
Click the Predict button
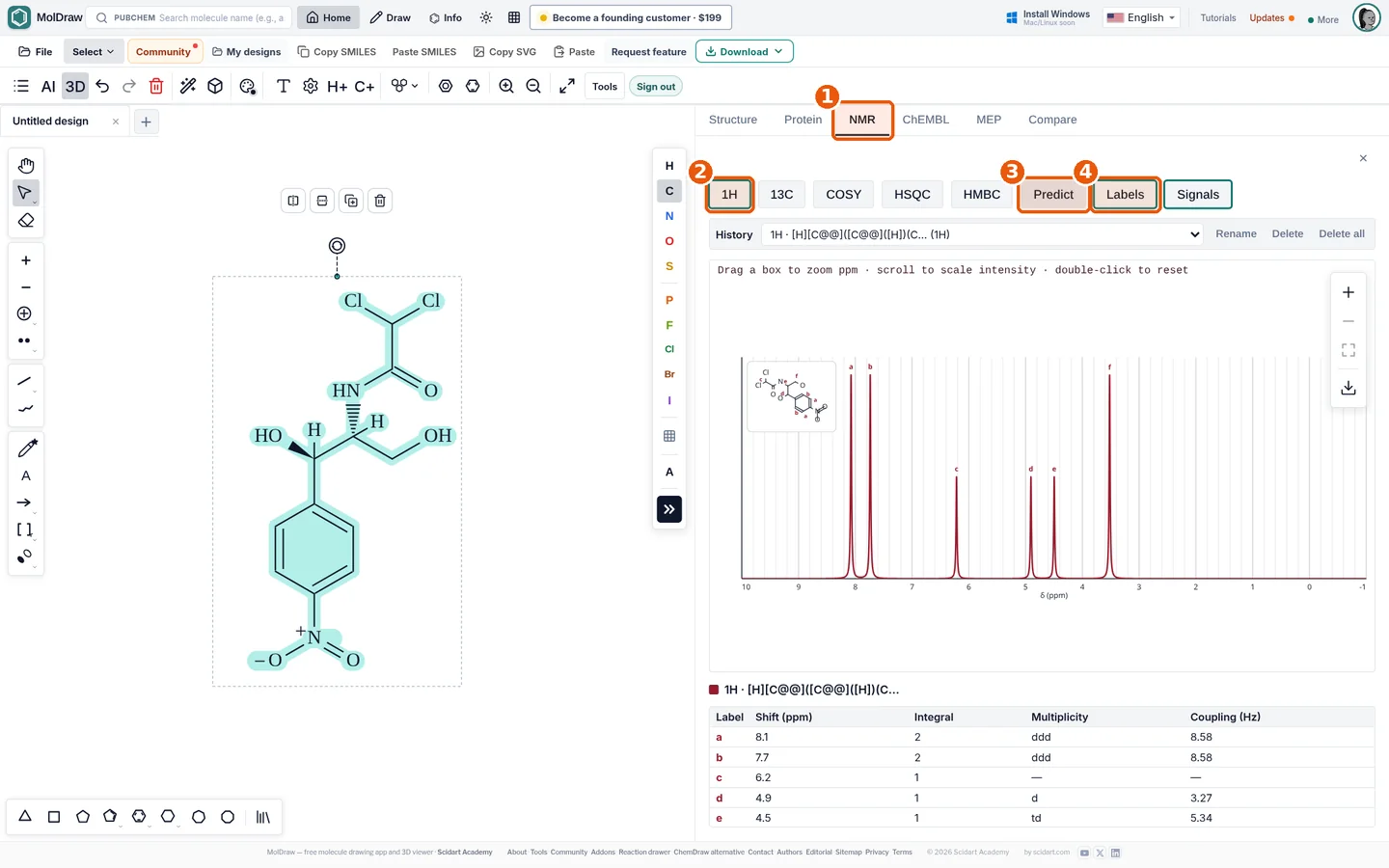(x=1053, y=194)
